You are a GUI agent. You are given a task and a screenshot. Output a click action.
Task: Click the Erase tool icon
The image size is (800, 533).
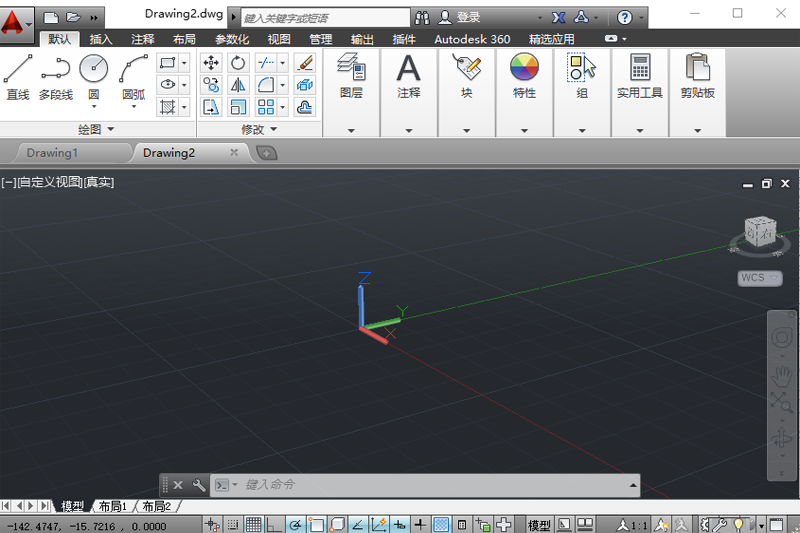click(x=305, y=63)
